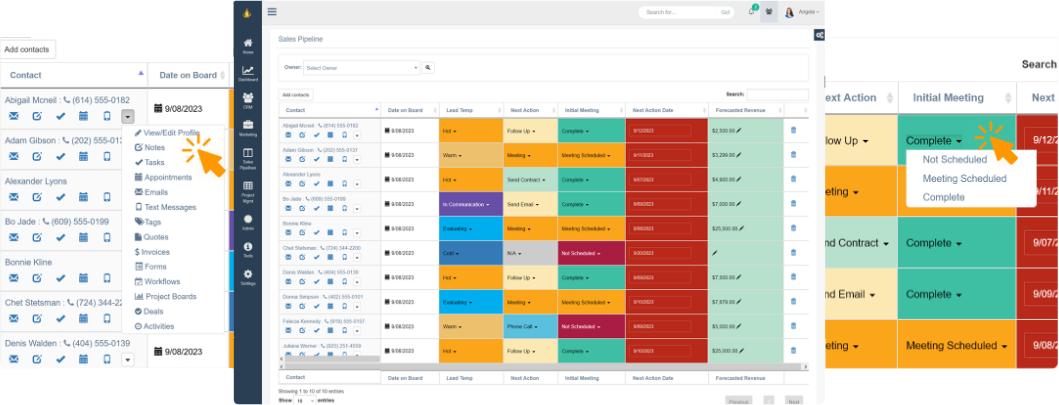Click the table Search field above Forecasted Revenue

tap(777, 95)
